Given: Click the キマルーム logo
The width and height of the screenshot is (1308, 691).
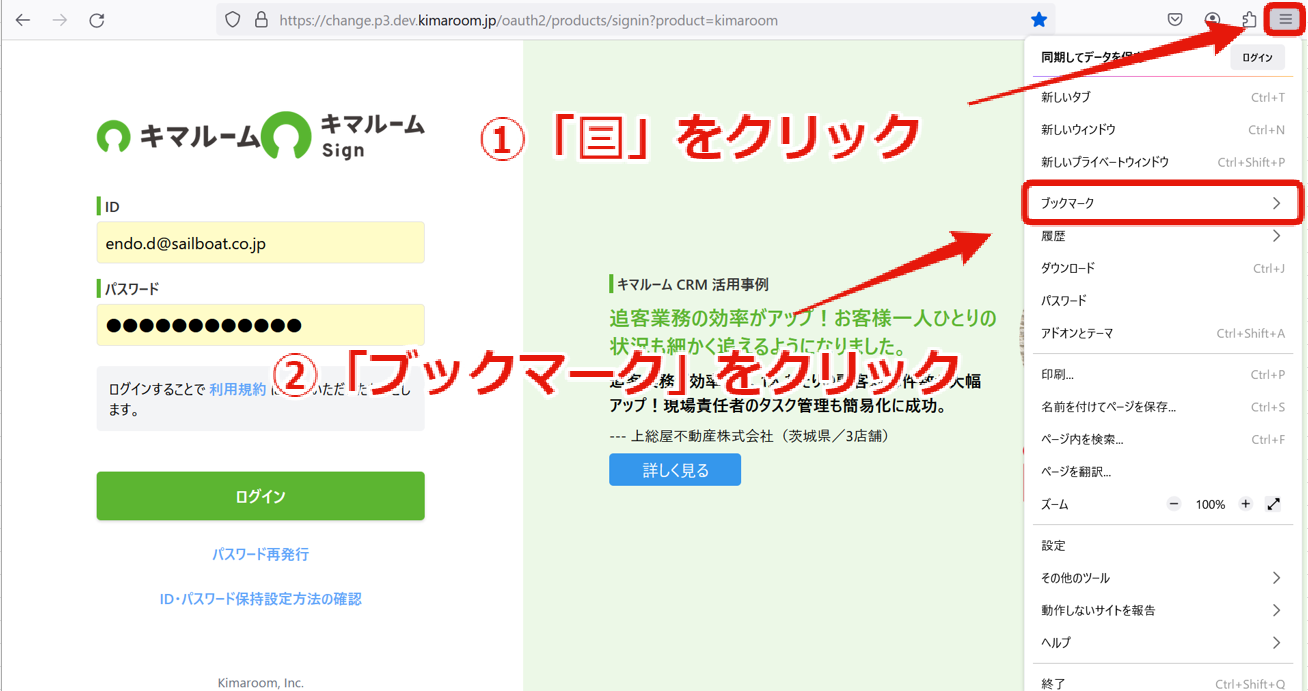Looking at the screenshot, I should (178, 136).
